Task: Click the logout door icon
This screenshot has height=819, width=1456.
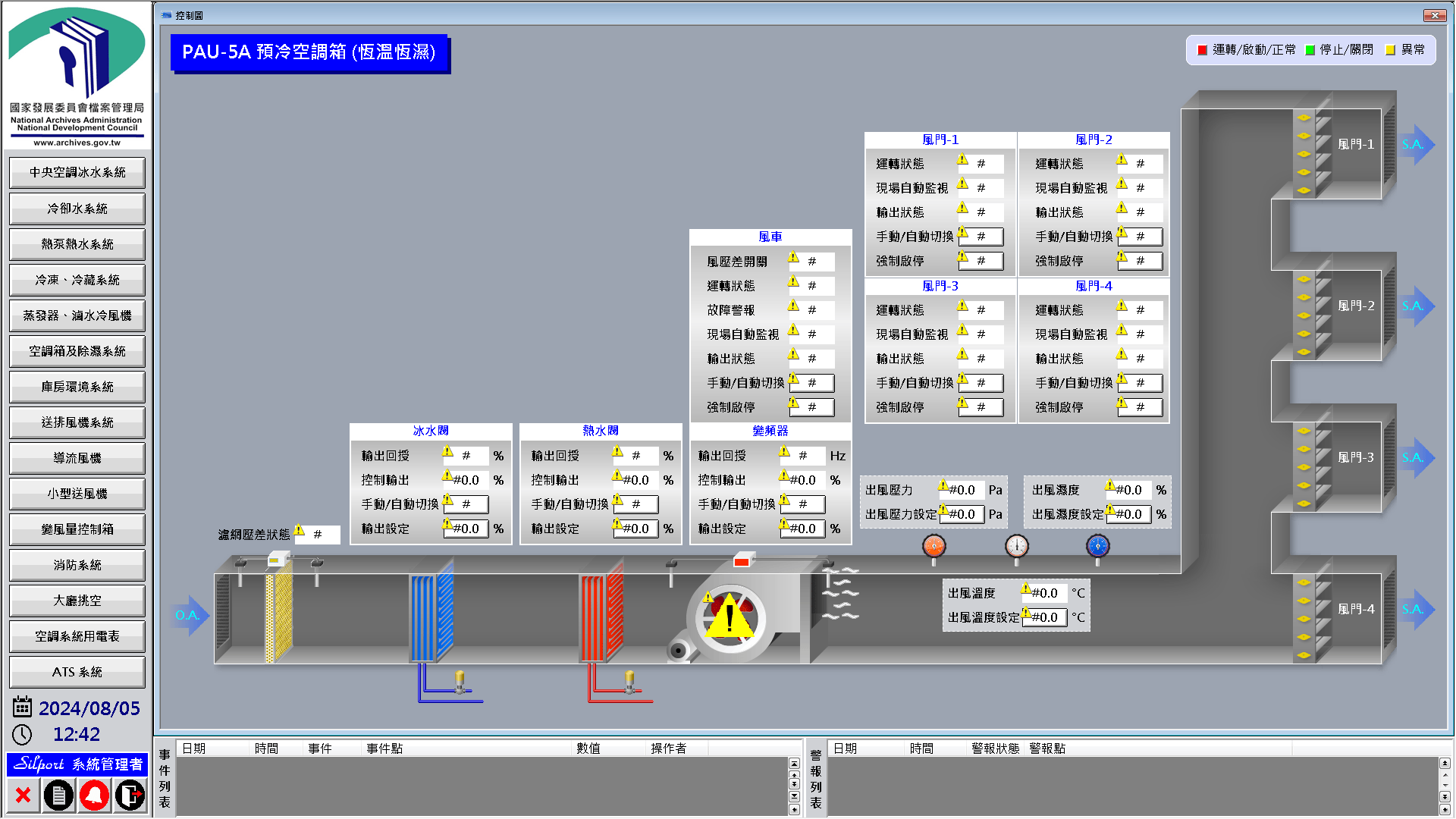Action: pyautogui.click(x=130, y=795)
